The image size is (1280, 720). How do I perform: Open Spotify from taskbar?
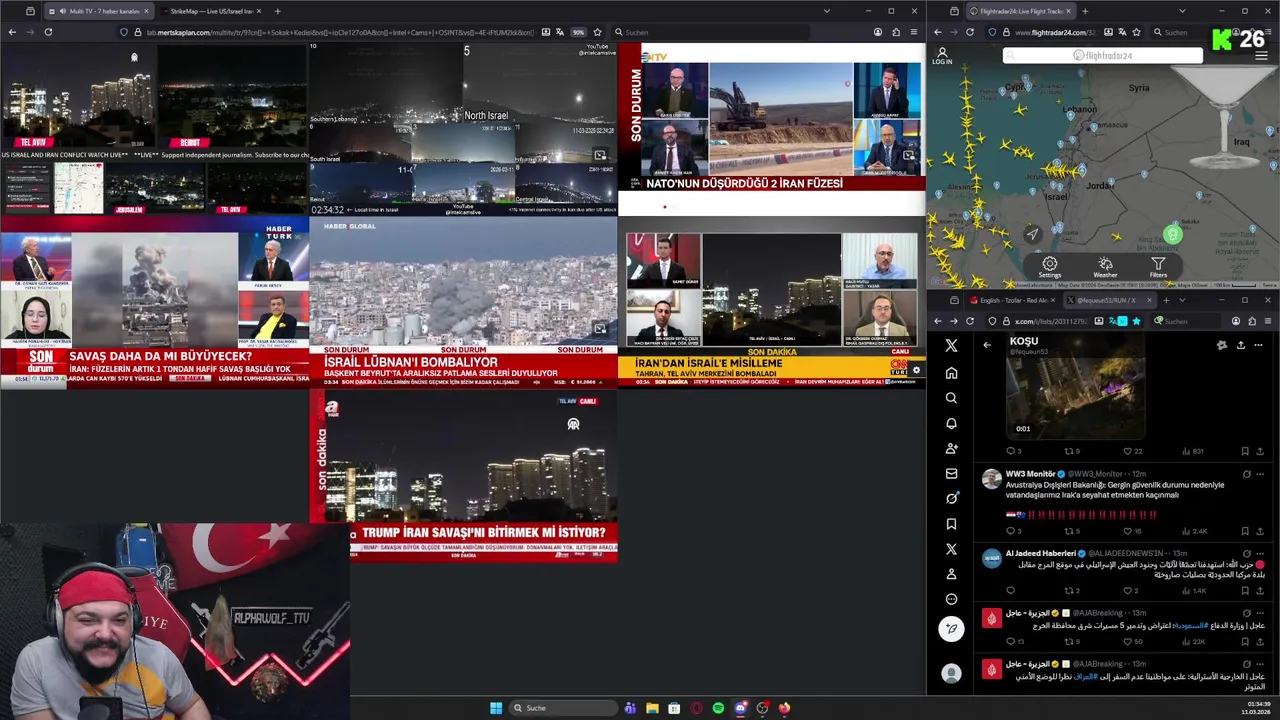click(x=718, y=708)
